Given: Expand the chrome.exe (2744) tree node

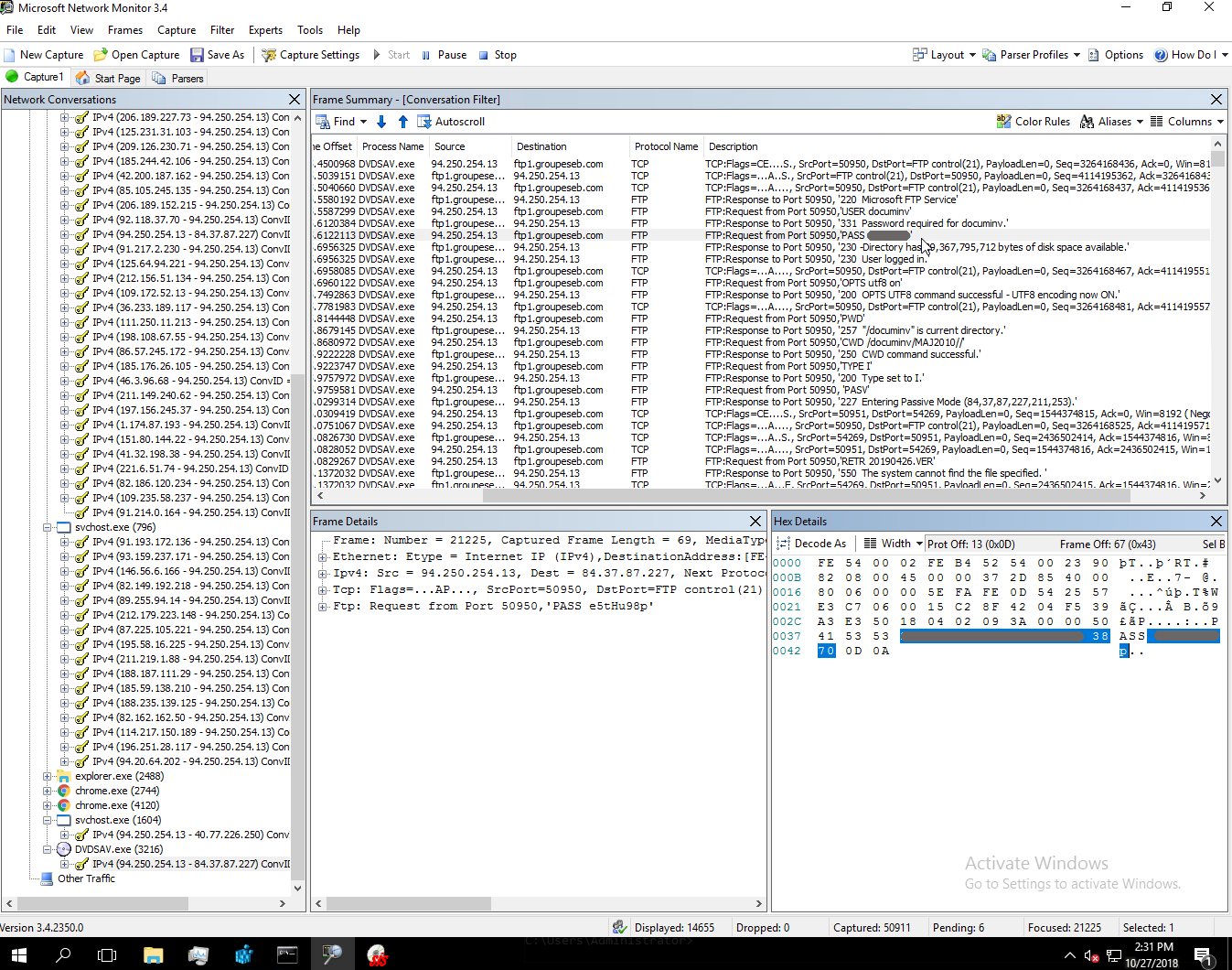Looking at the screenshot, I should tap(48, 791).
